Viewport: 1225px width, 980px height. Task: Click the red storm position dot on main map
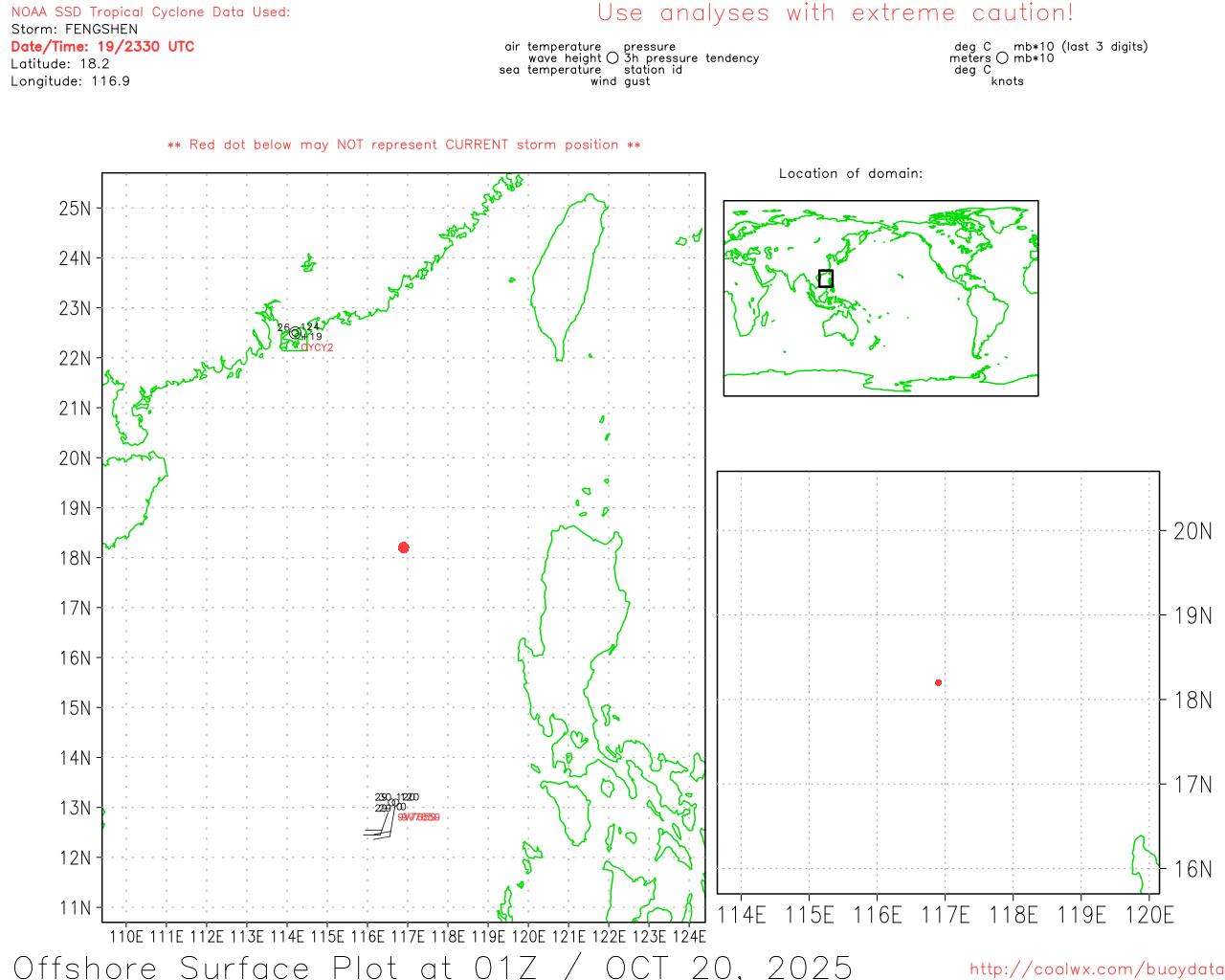click(404, 547)
